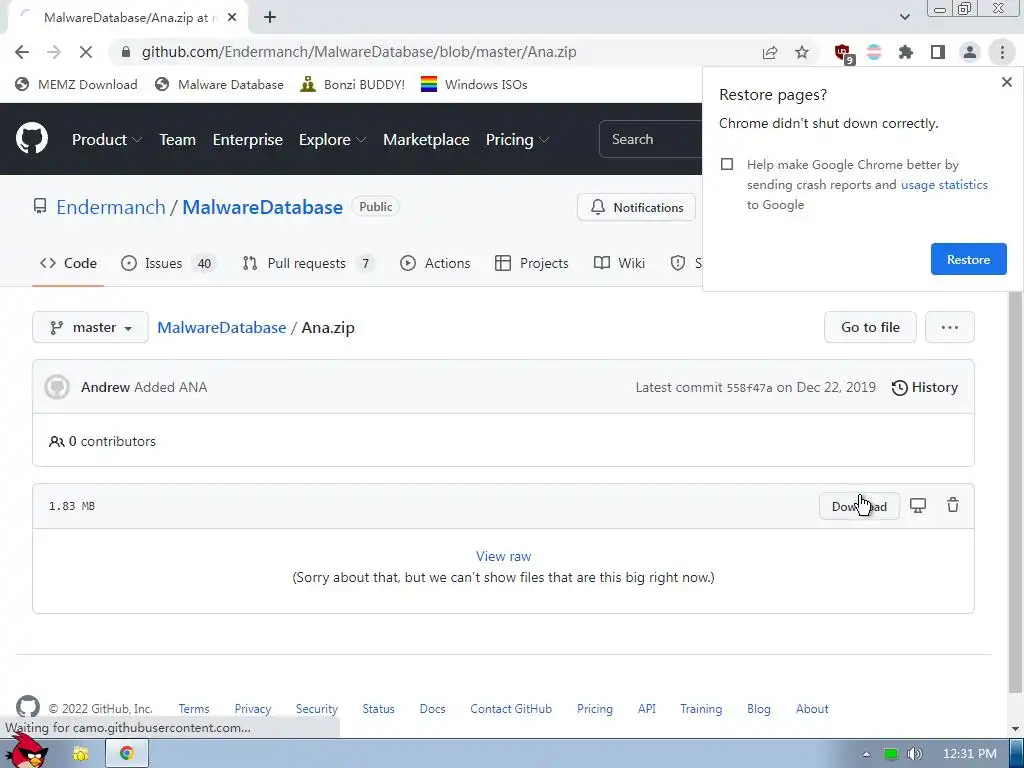Open the Team header link

(x=178, y=140)
